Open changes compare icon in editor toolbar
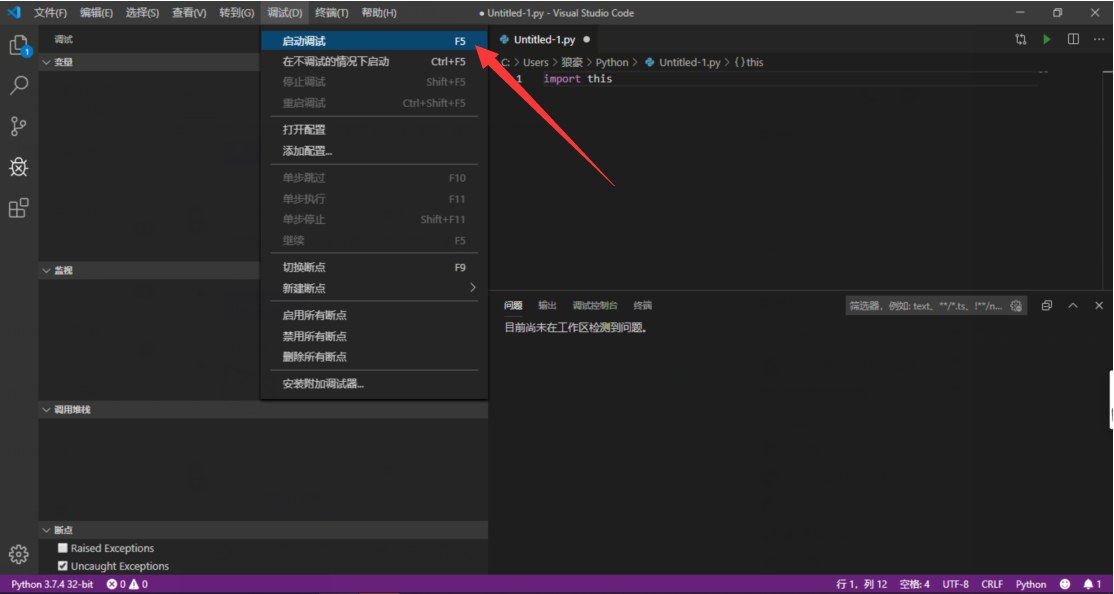The image size is (1114, 594). [1021, 40]
